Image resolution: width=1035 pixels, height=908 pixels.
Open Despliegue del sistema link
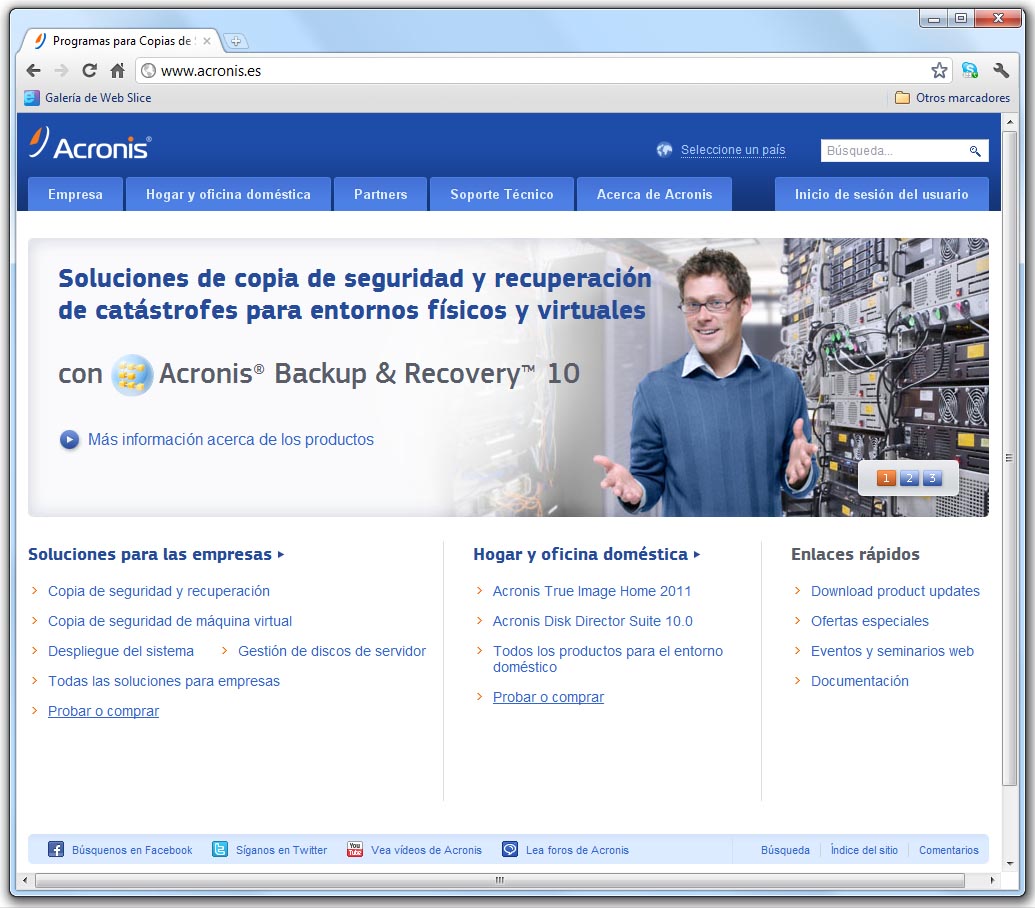[x=121, y=651]
